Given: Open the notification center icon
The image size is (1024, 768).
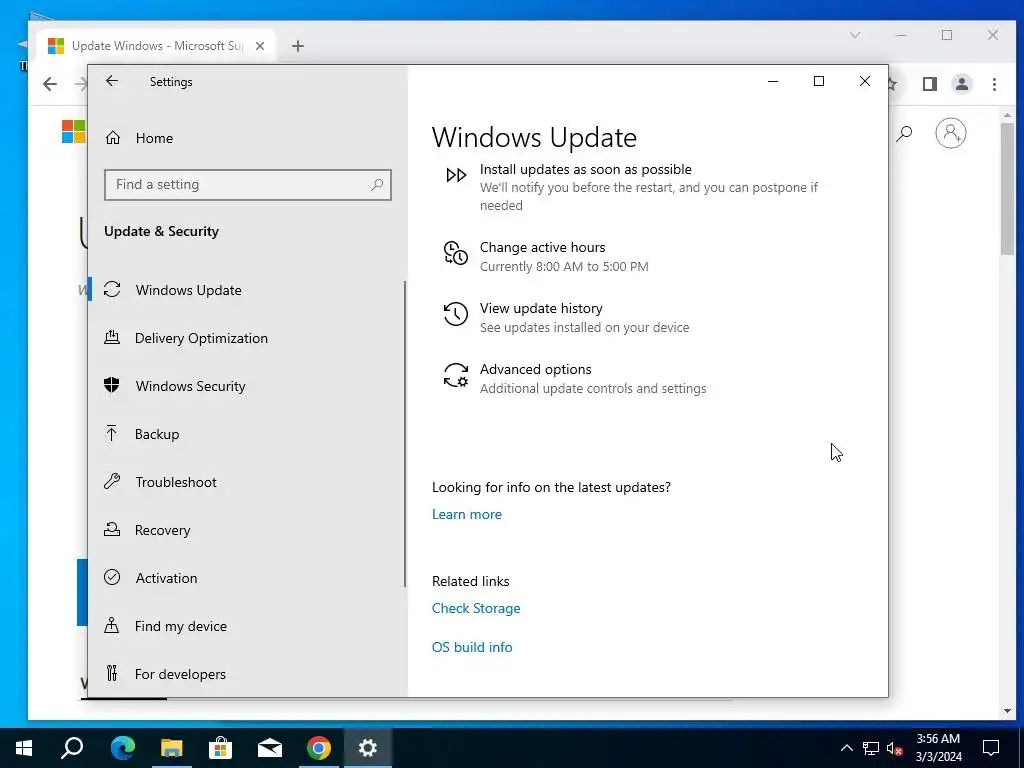Looking at the screenshot, I should (991, 748).
